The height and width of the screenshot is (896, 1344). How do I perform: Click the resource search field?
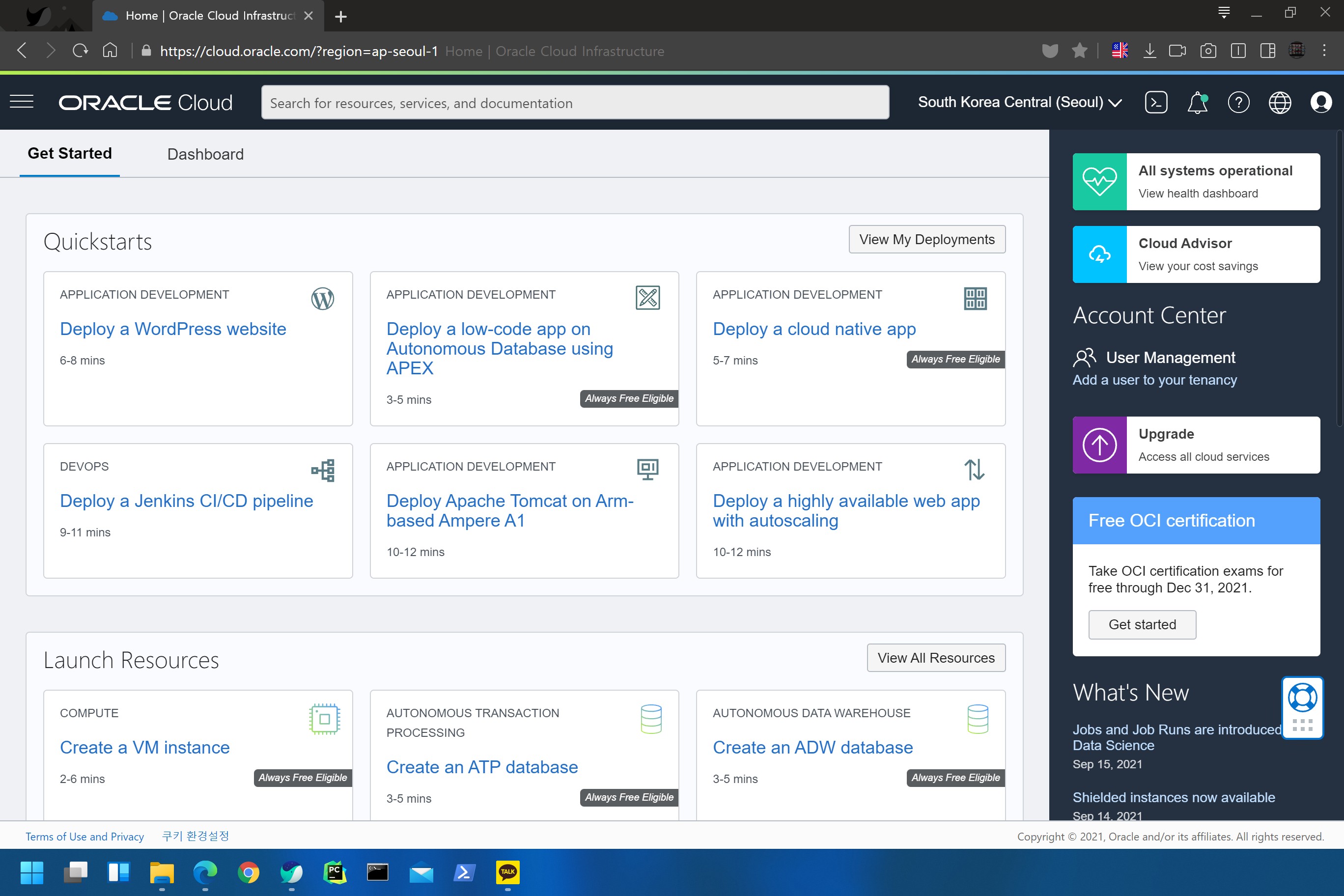(574, 103)
